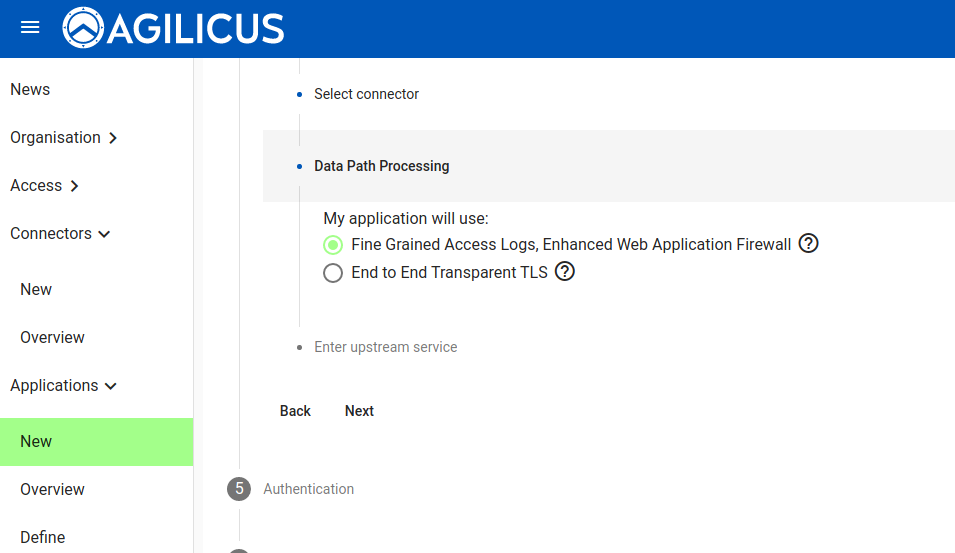Click the Back button
The width and height of the screenshot is (955, 553).
click(x=295, y=411)
